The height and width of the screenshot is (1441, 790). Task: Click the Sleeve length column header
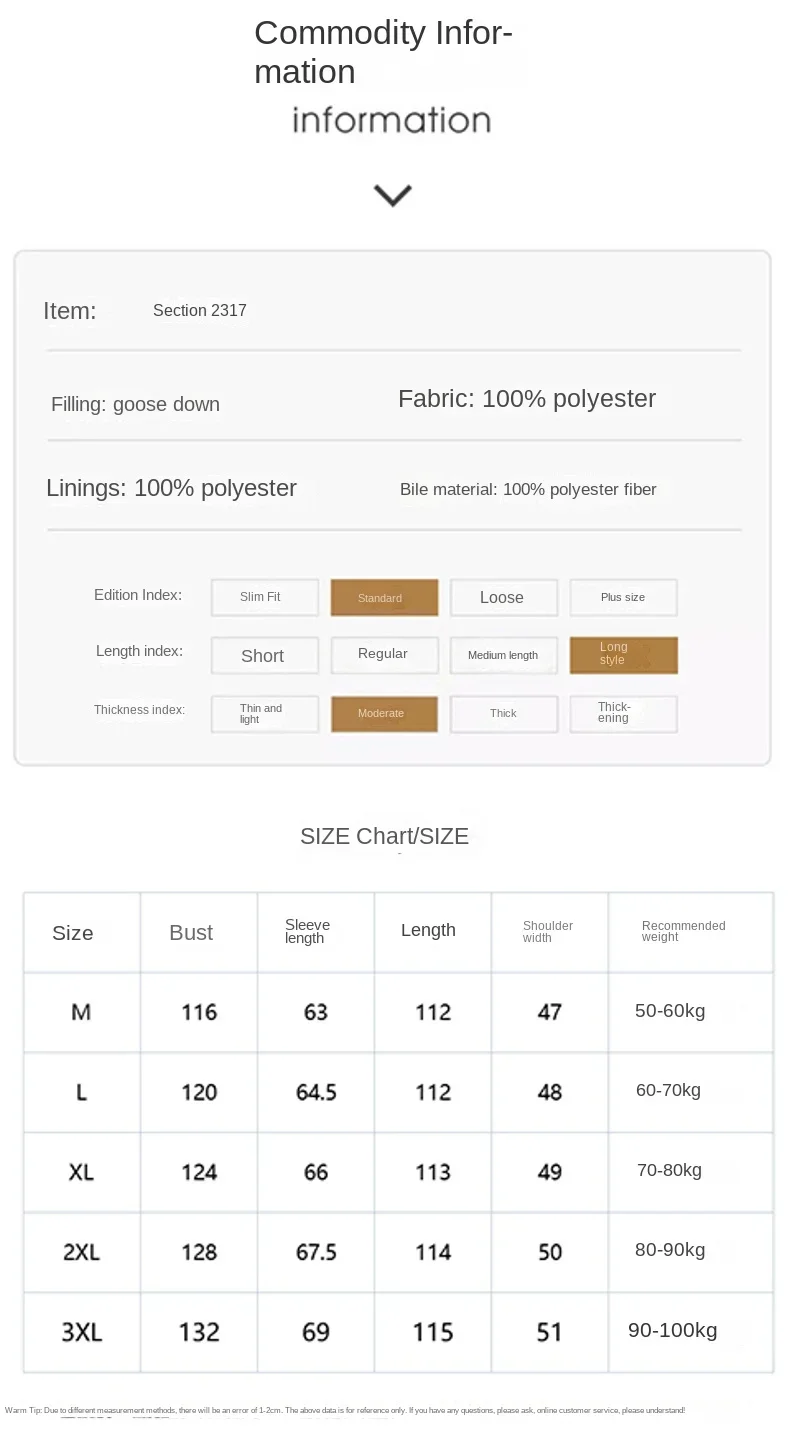(x=307, y=931)
